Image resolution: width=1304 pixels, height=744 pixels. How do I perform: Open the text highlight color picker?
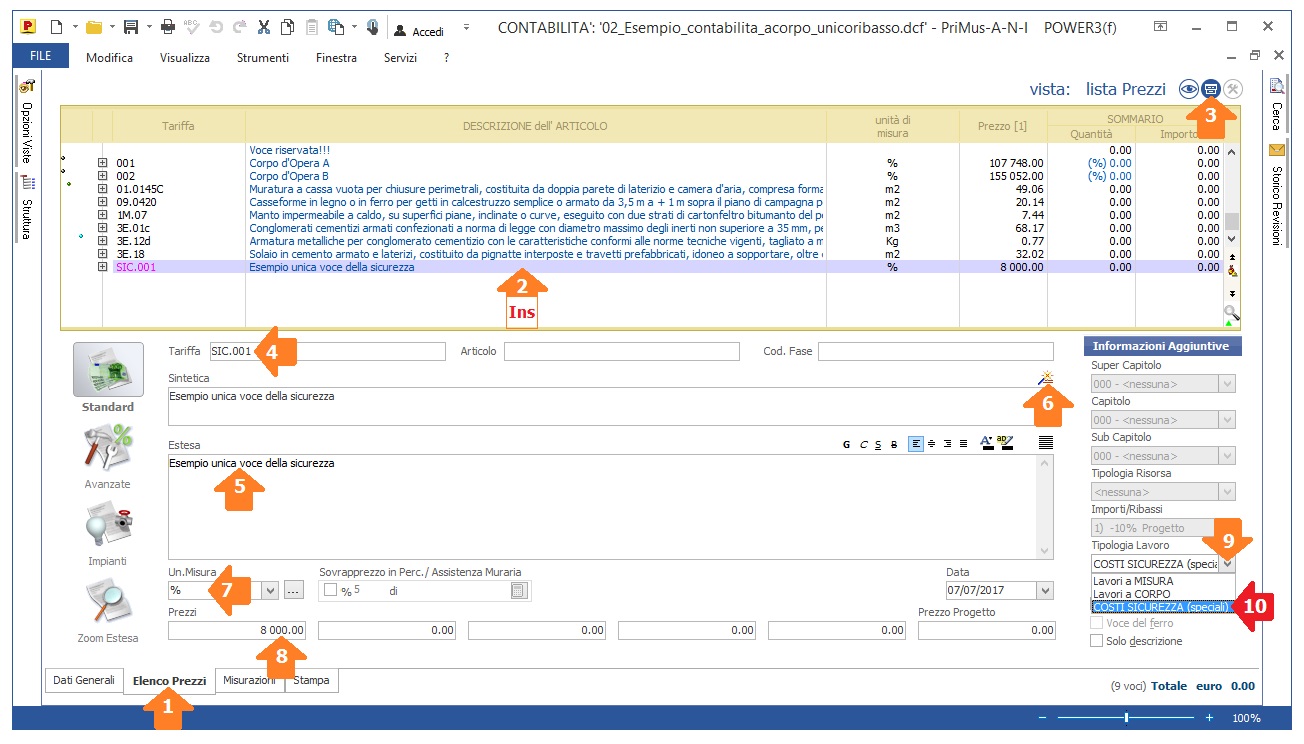tap(1006, 444)
